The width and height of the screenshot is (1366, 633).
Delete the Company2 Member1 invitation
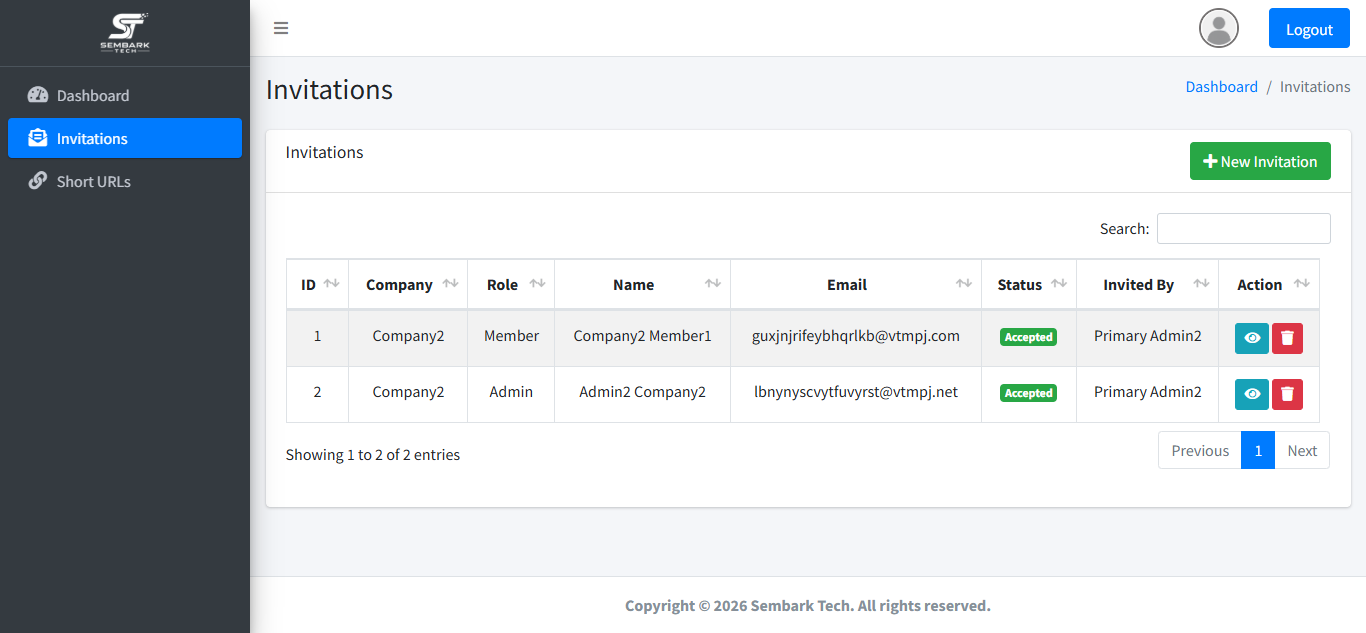click(x=1287, y=338)
